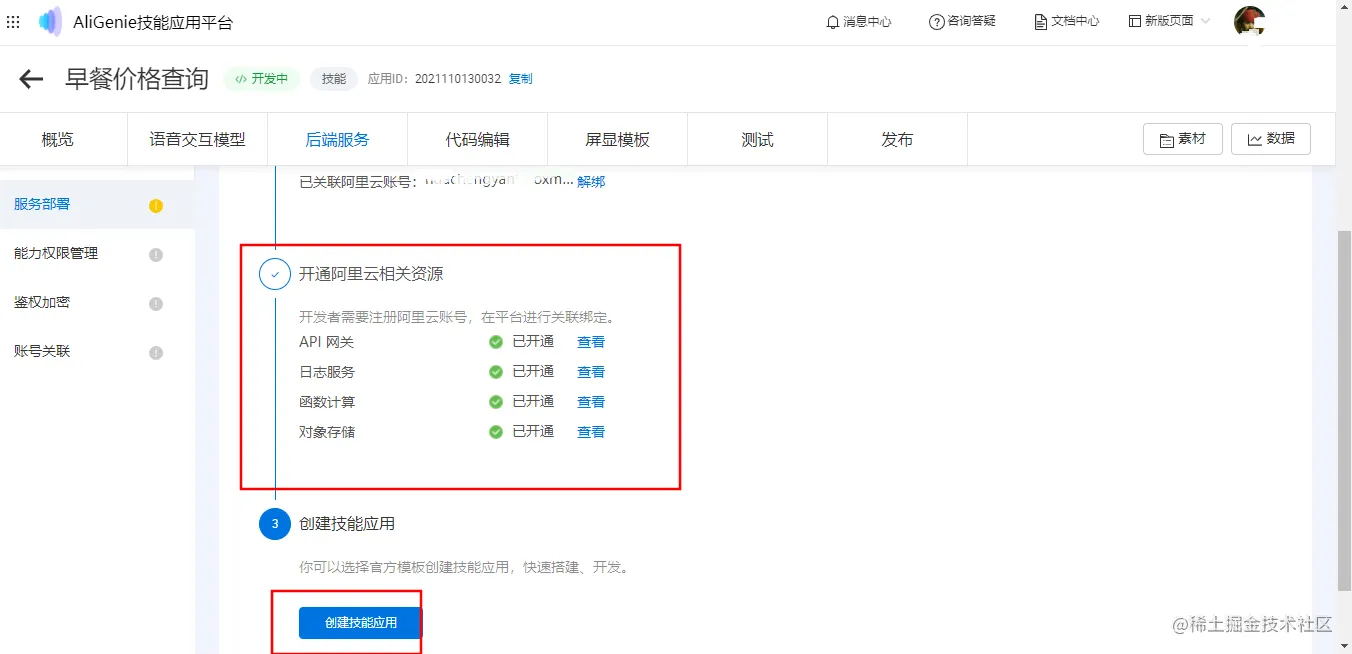Viewport: 1352px width, 654px height.
Task: Click green check icon for API 网关
Action: click(x=496, y=342)
